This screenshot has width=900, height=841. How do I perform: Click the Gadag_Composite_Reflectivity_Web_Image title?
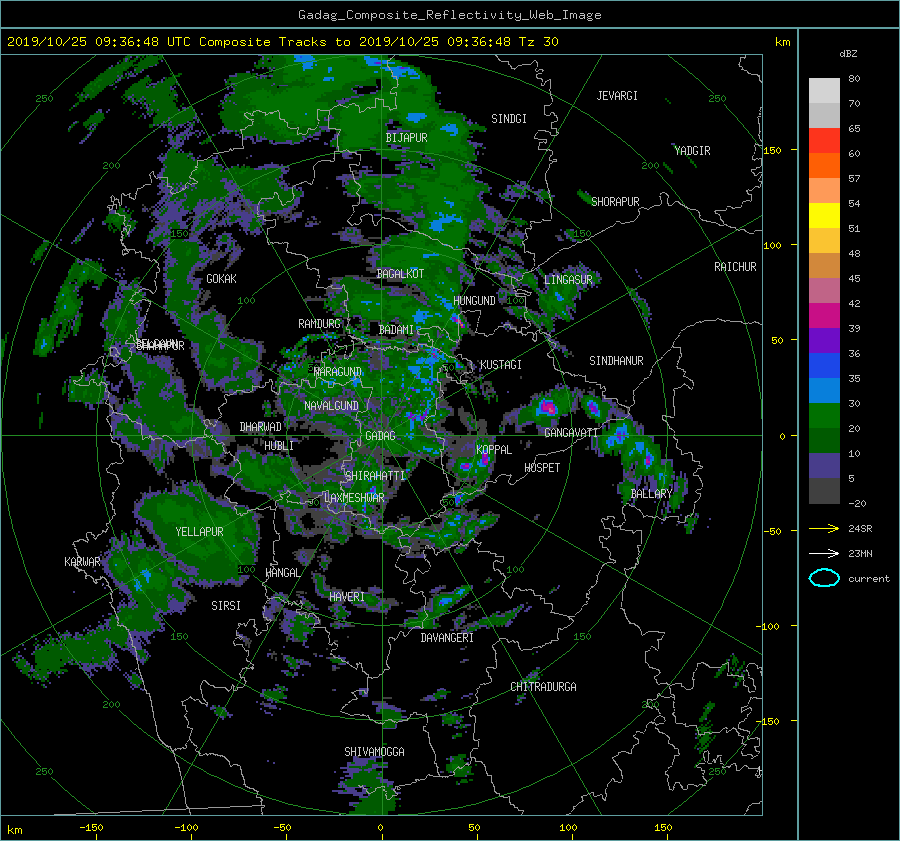click(x=449, y=15)
